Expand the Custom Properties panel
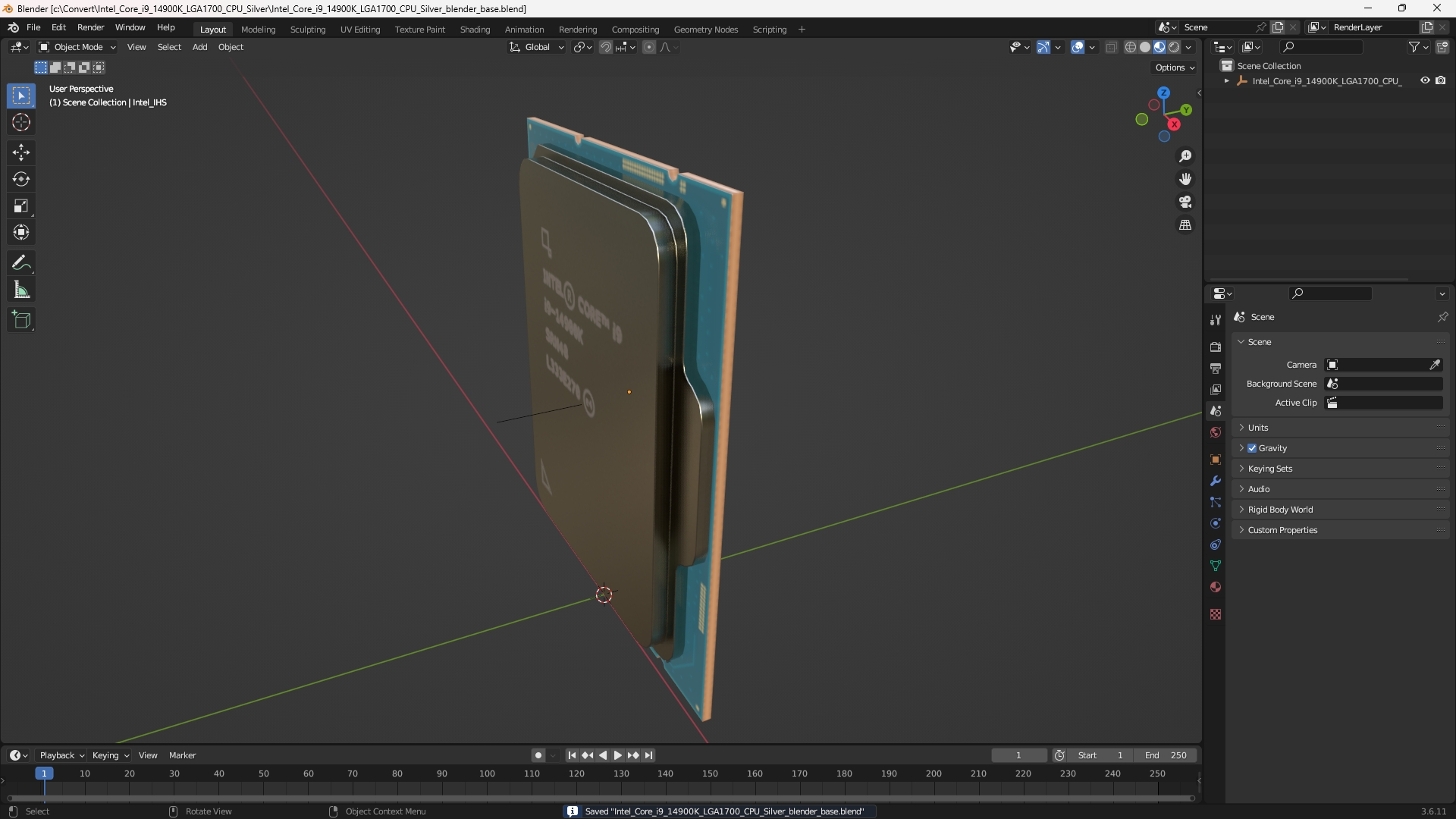This screenshot has height=819, width=1456. pos(1341,530)
